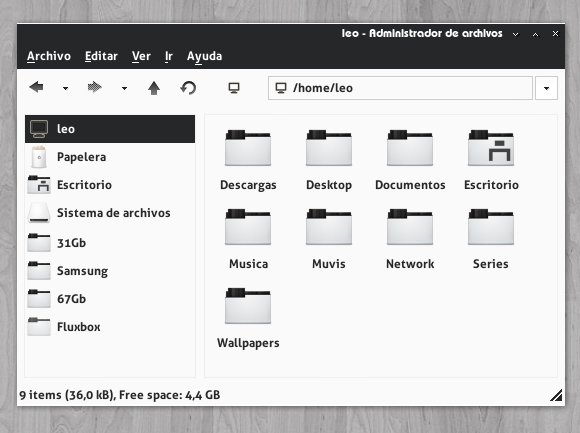Image resolution: width=580 pixels, height=433 pixels.
Task: Click the window resize grip corner
Action: coord(556,395)
